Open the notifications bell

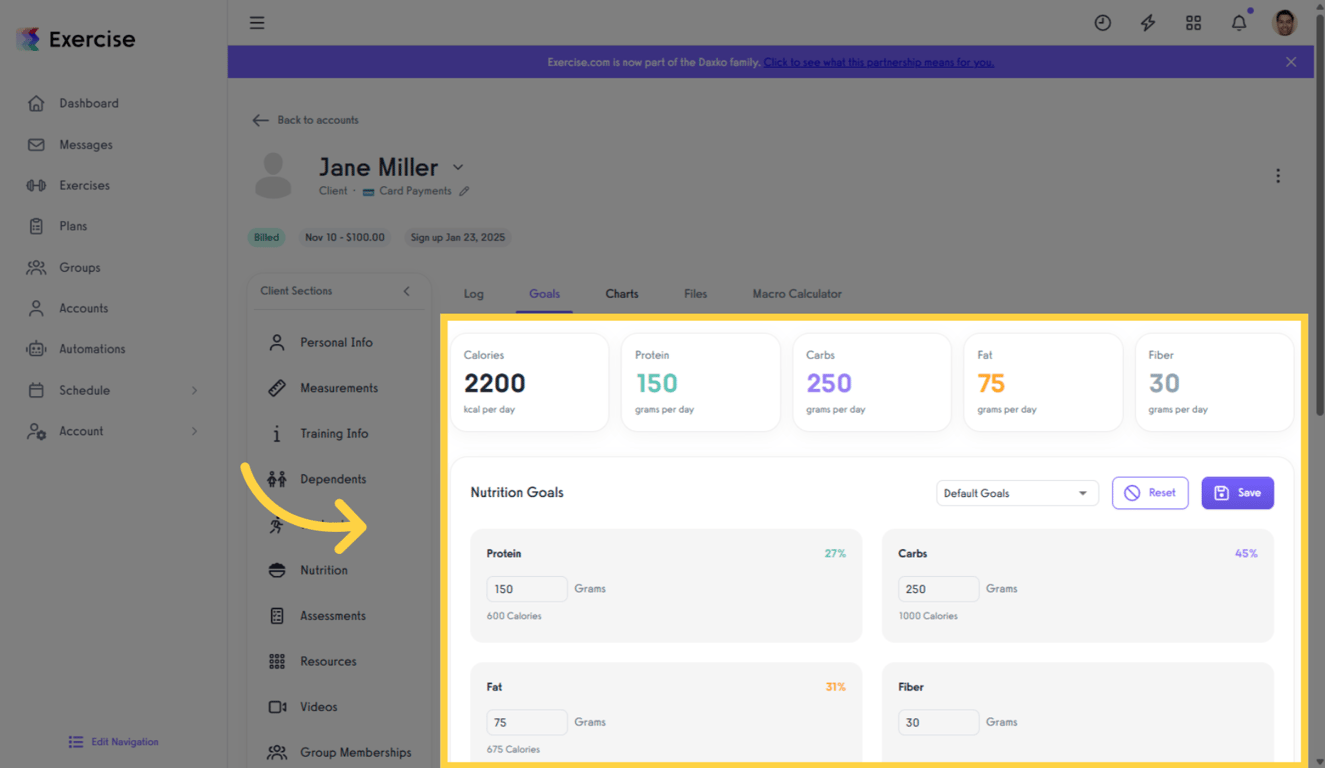tap(1239, 22)
